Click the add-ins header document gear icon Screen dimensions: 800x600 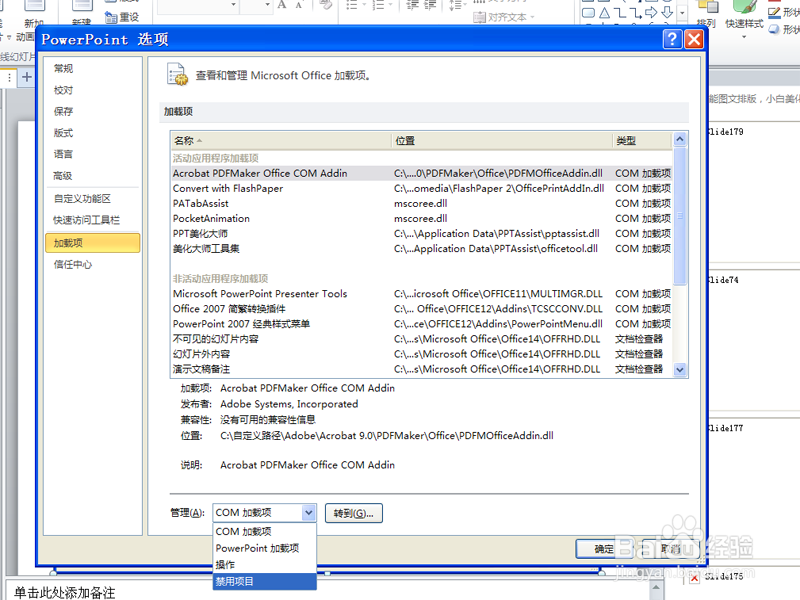(x=177, y=74)
